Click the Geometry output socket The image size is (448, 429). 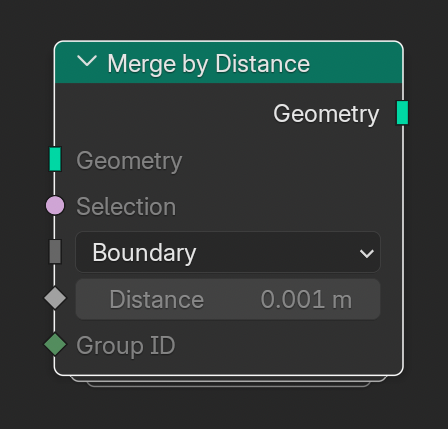(x=402, y=113)
